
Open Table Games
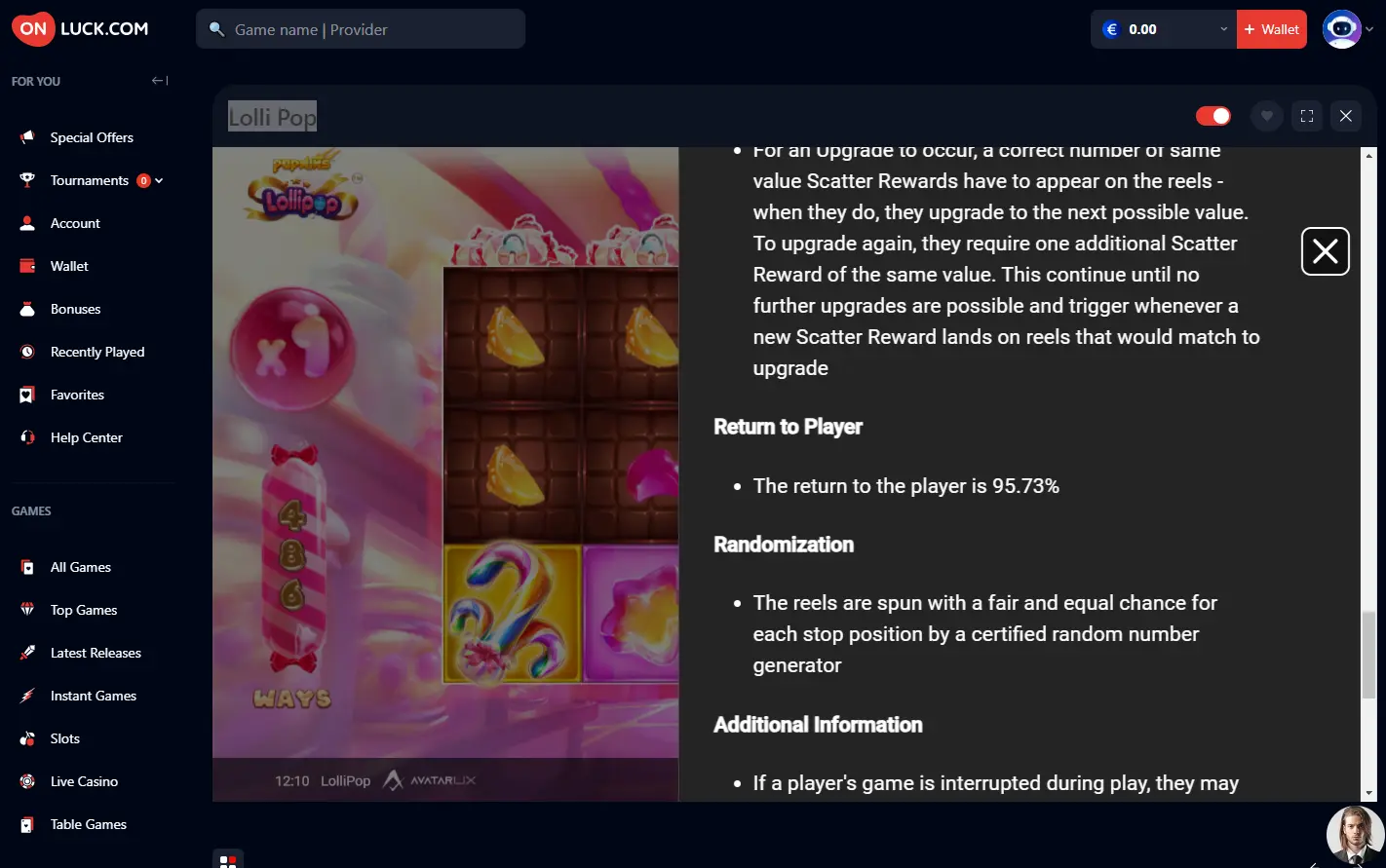click(89, 824)
